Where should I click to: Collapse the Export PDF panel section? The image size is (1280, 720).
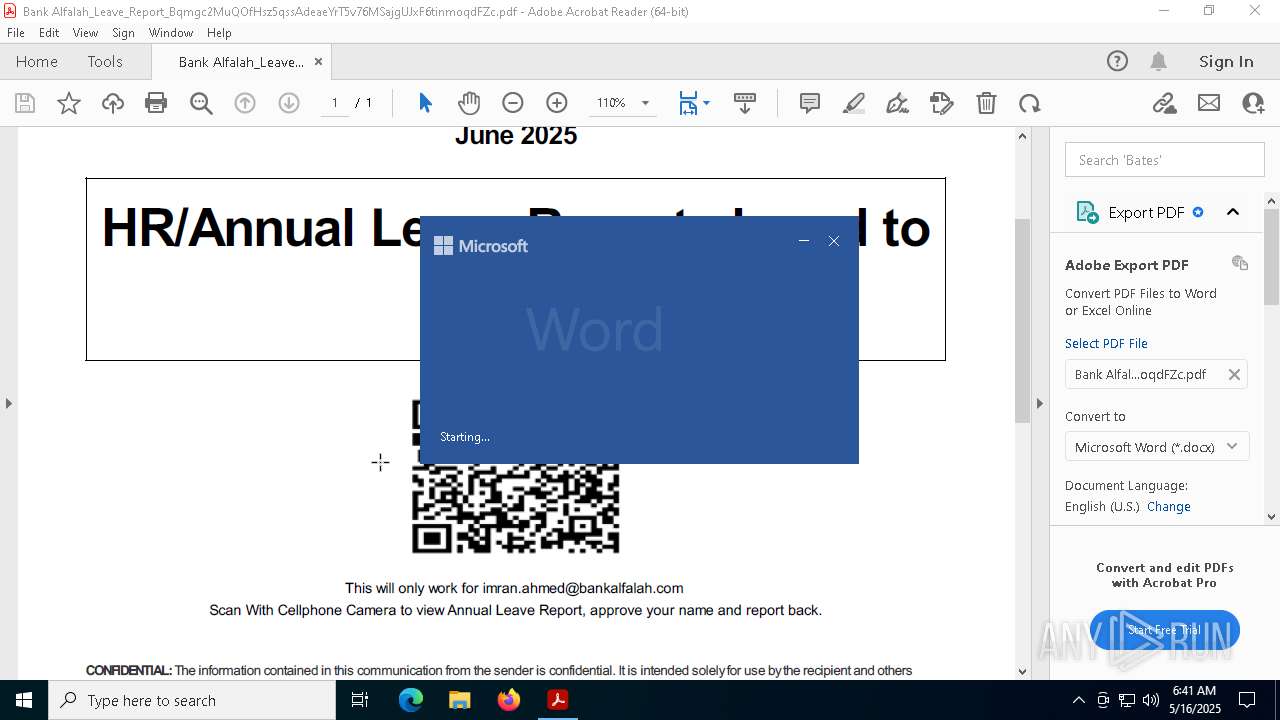click(x=1233, y=212)
